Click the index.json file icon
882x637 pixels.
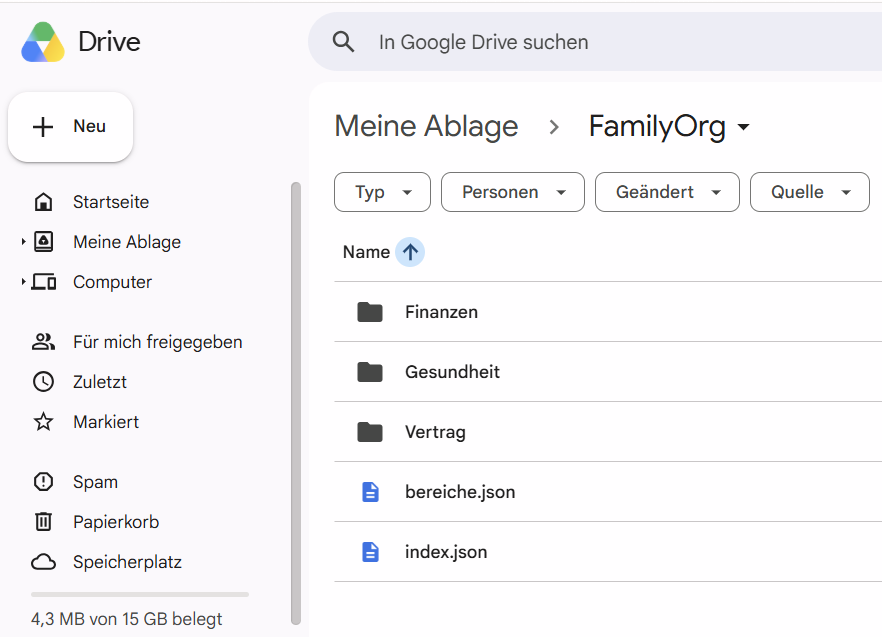pos(370,552)
